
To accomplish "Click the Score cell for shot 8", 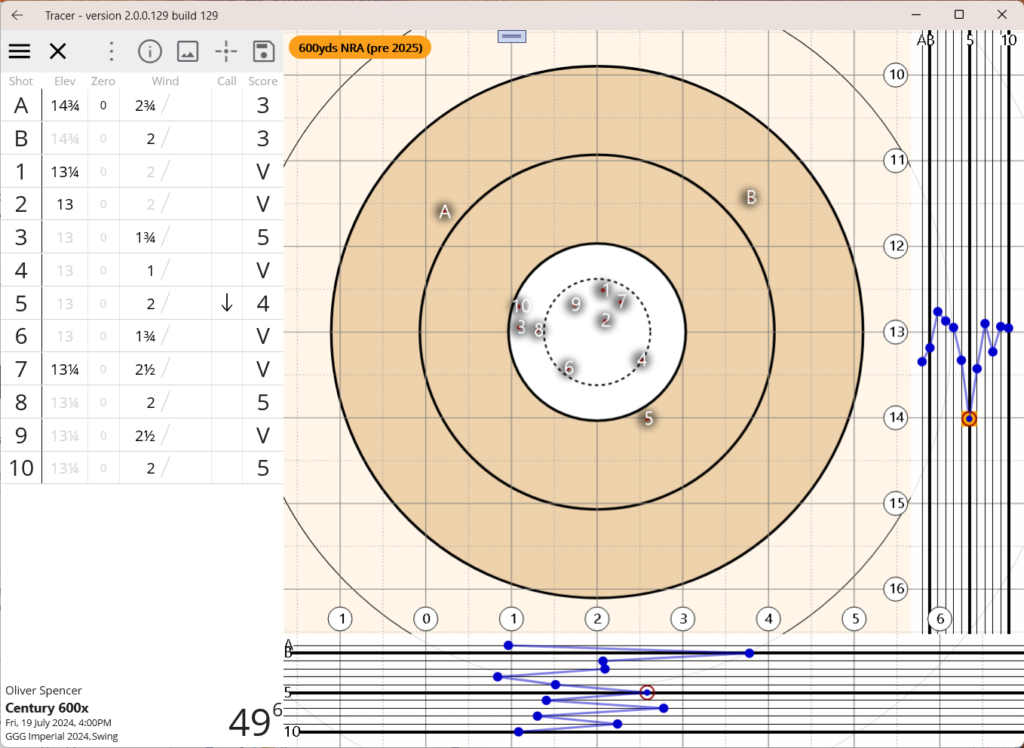I will pos(262,403).
